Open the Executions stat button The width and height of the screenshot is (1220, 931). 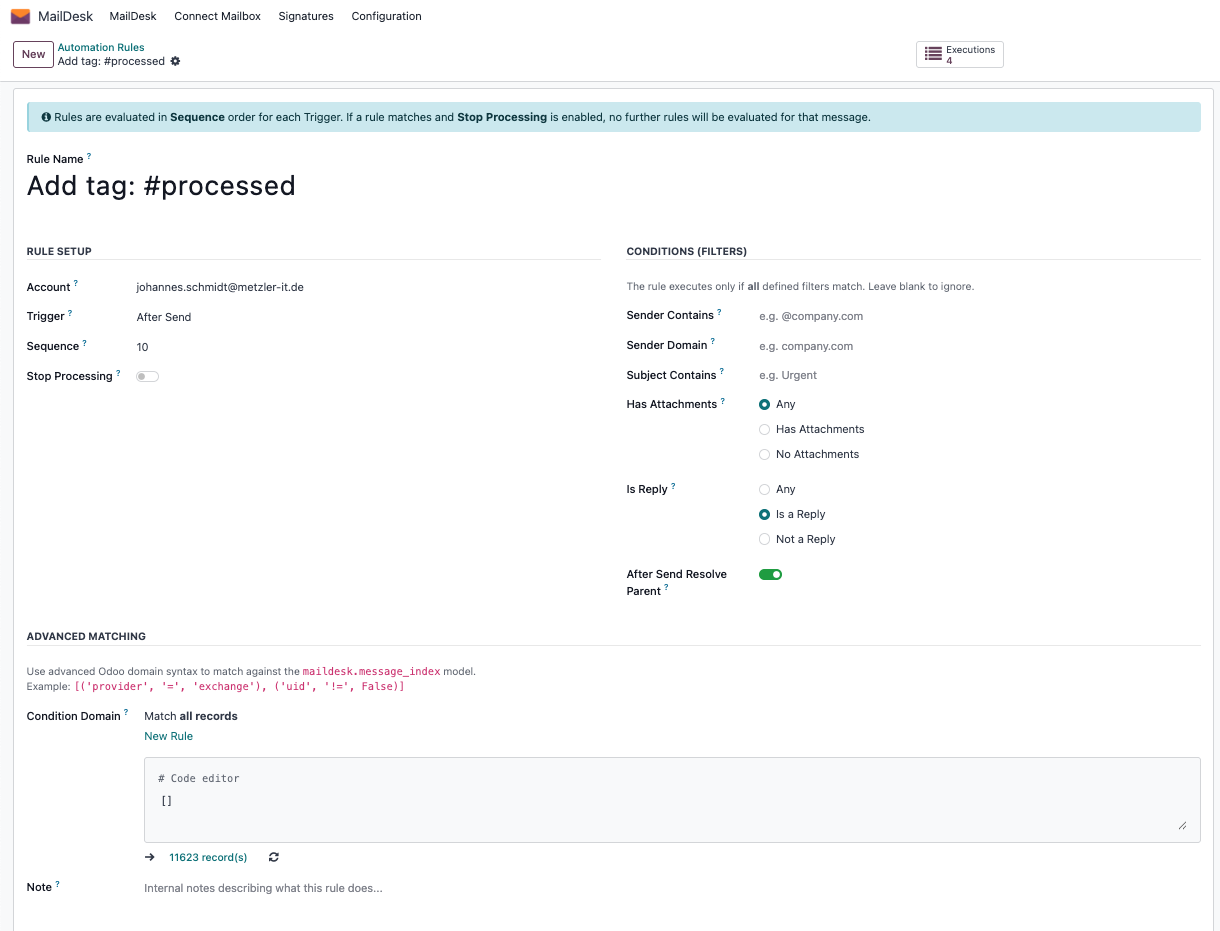tap(959, 54)
